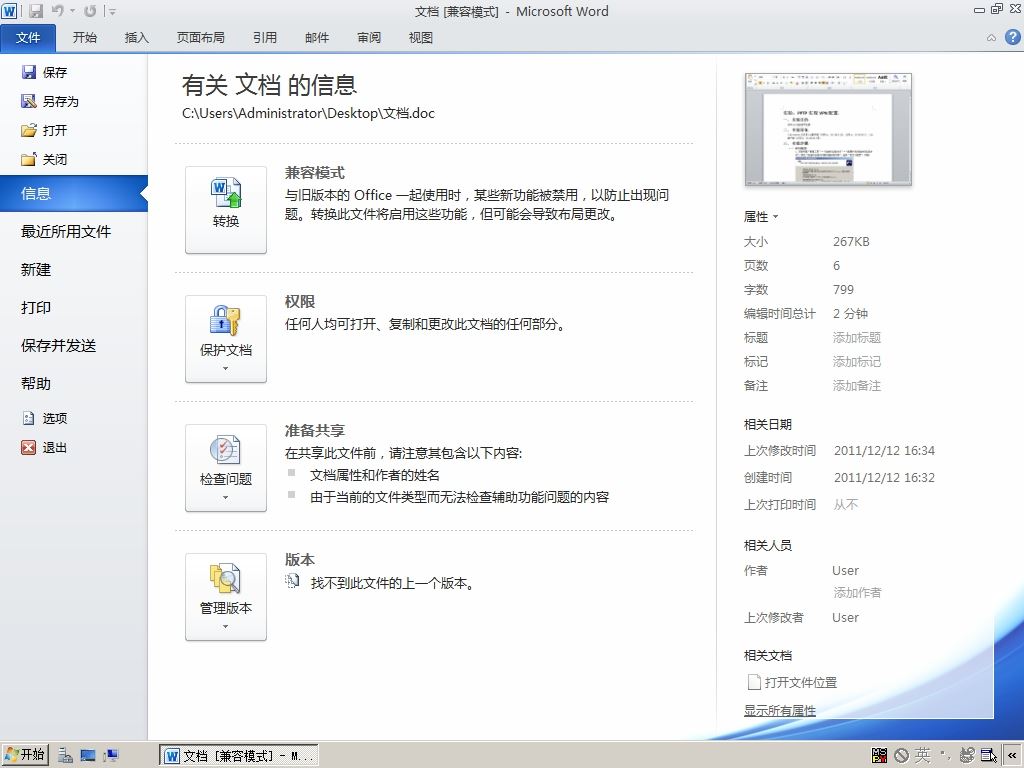
Task: Open the customize quick access toolbar arrow
Action: [112, 11]
